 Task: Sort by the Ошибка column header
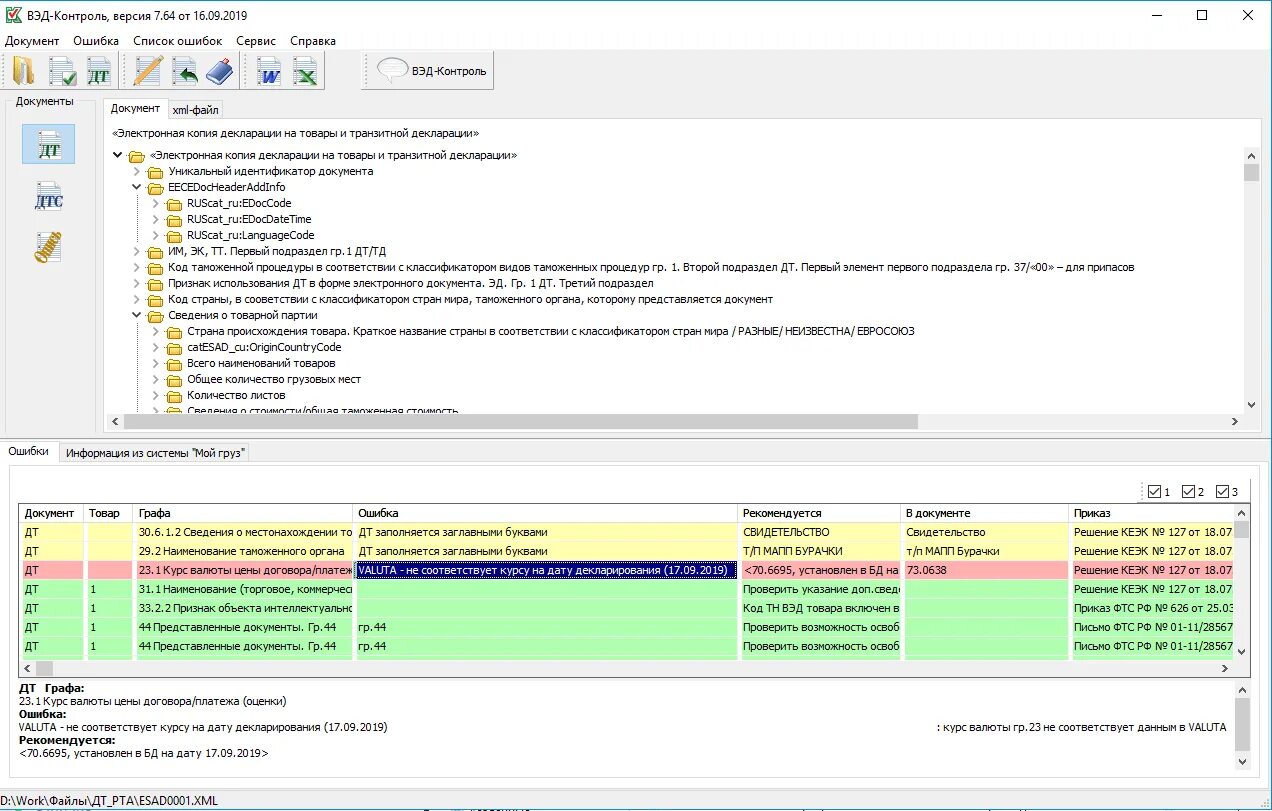point(547,513)
